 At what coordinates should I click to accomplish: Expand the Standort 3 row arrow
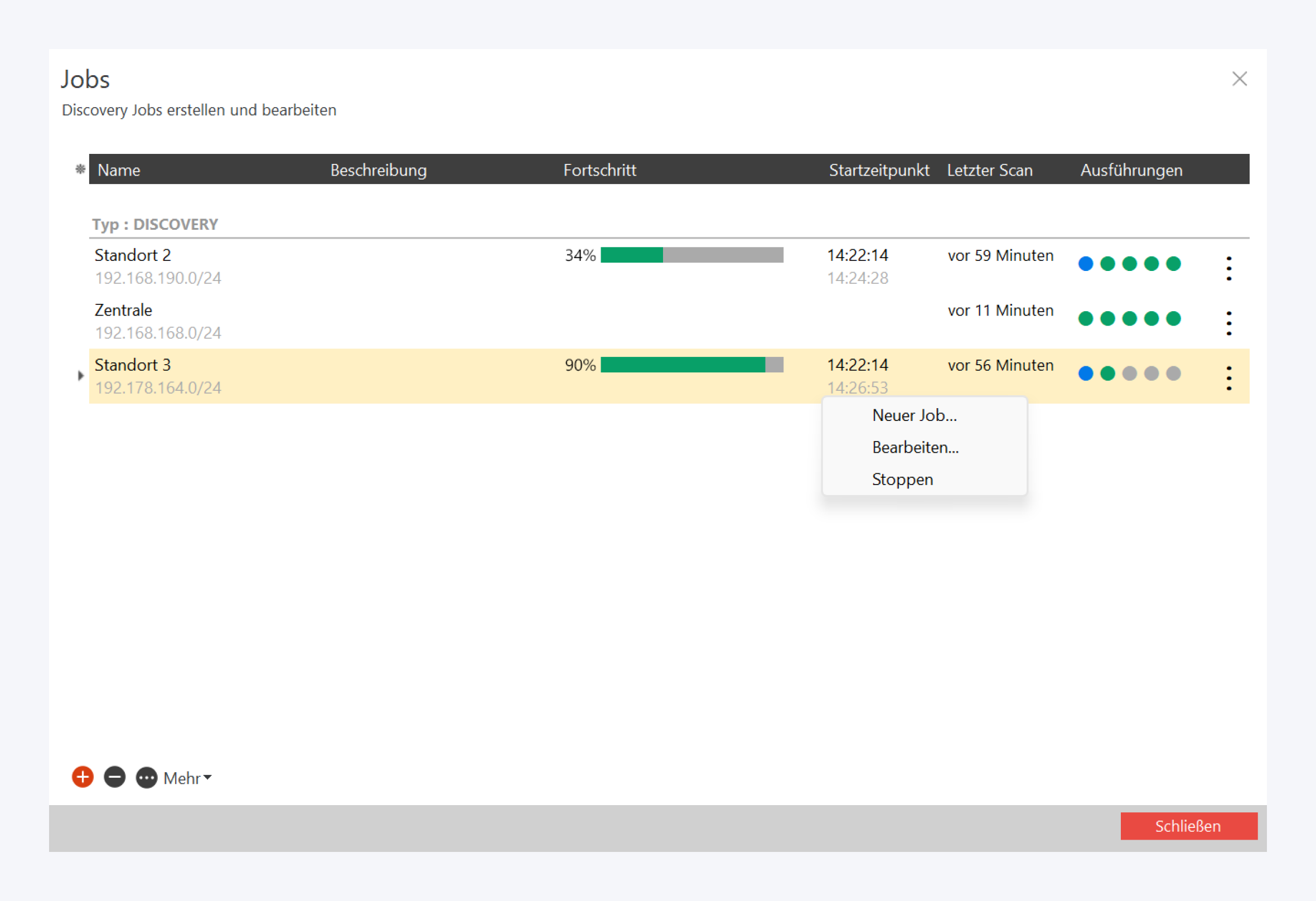point(80,375)
